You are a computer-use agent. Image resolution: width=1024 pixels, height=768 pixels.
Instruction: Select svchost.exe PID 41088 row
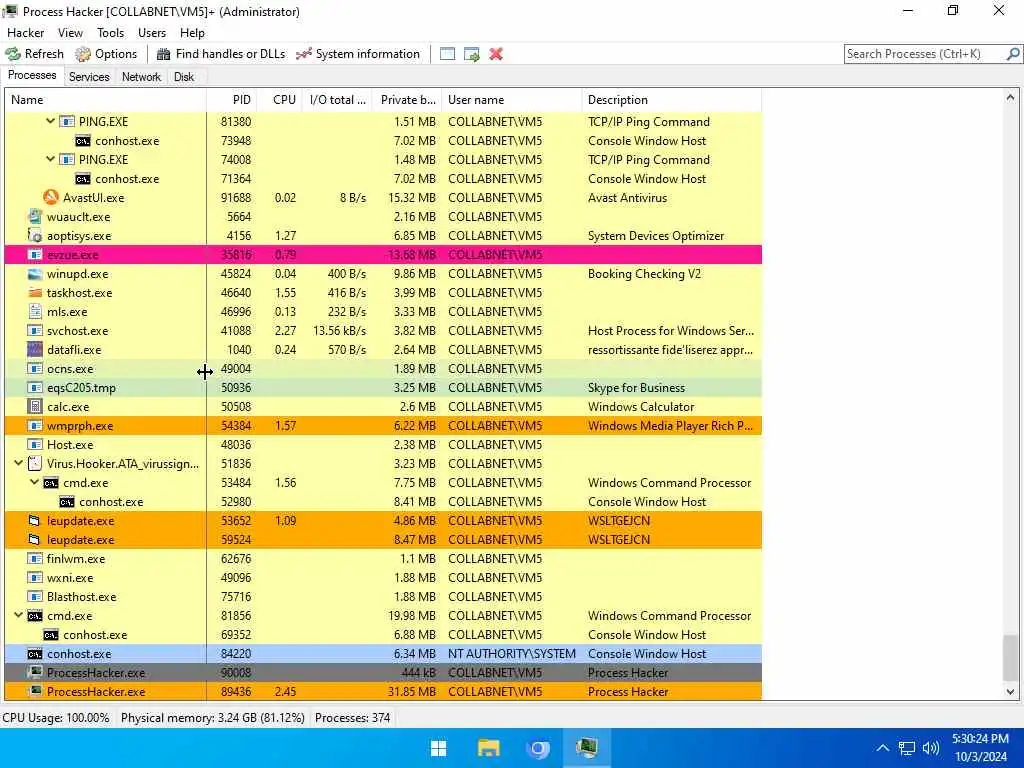tap(383, 330)
